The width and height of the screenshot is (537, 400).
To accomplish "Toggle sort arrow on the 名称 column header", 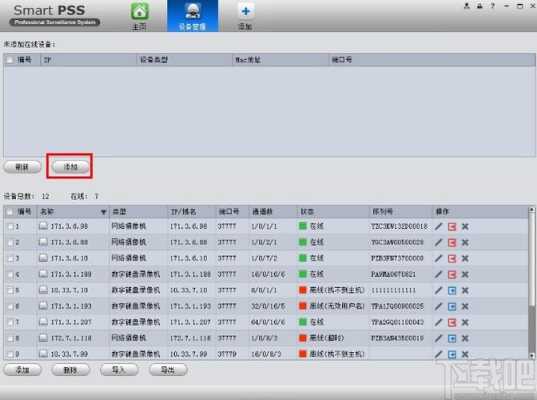I will click(103, 212).
